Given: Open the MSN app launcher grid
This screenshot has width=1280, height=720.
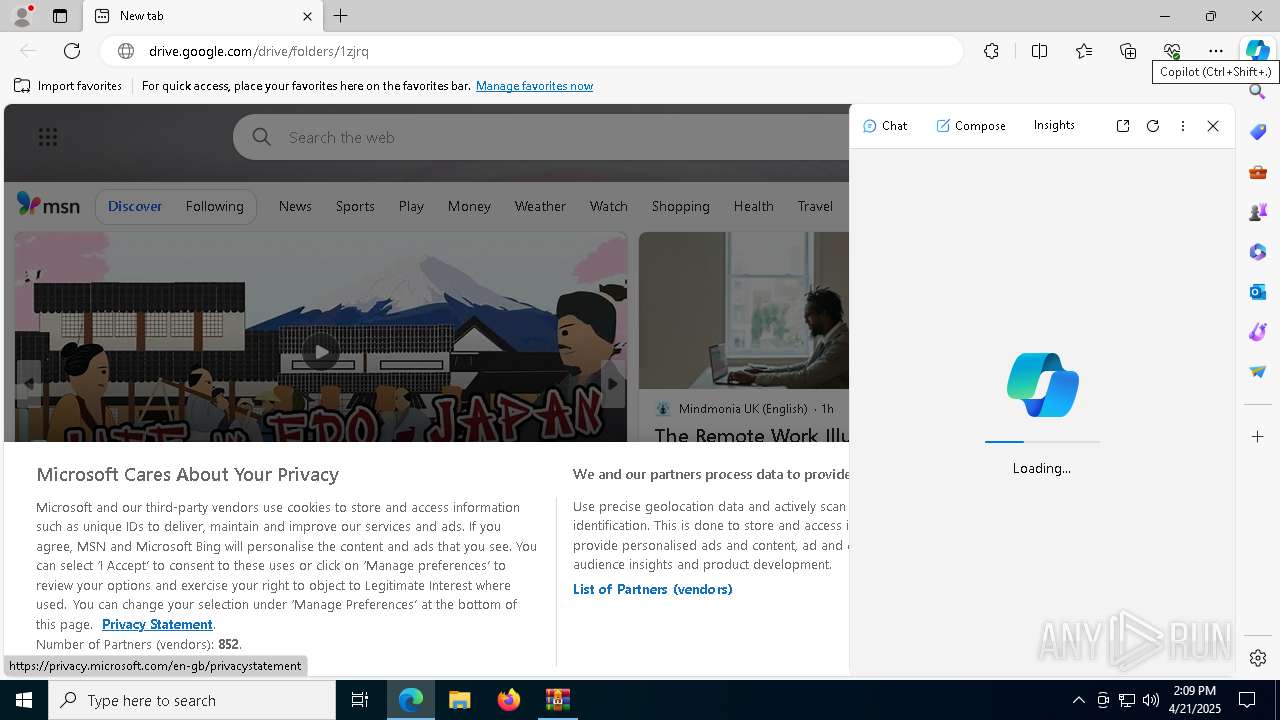Looking at the screenshot, I should click(47, 137).
